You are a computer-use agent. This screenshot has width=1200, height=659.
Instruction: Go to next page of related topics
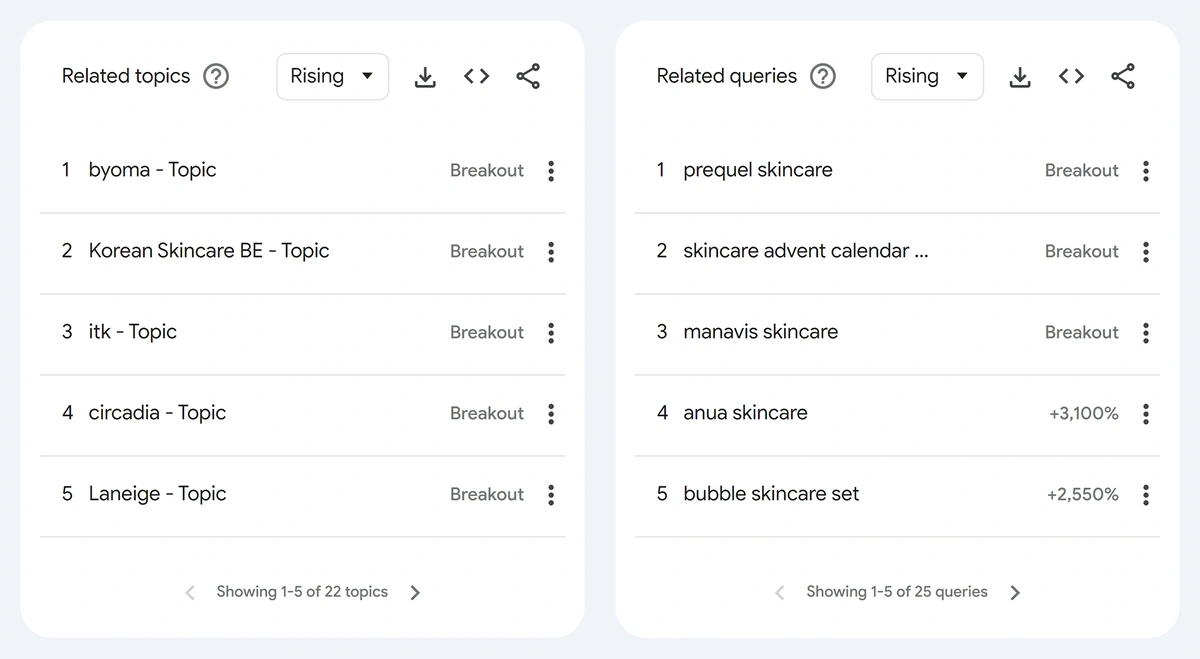pos(416,593)
